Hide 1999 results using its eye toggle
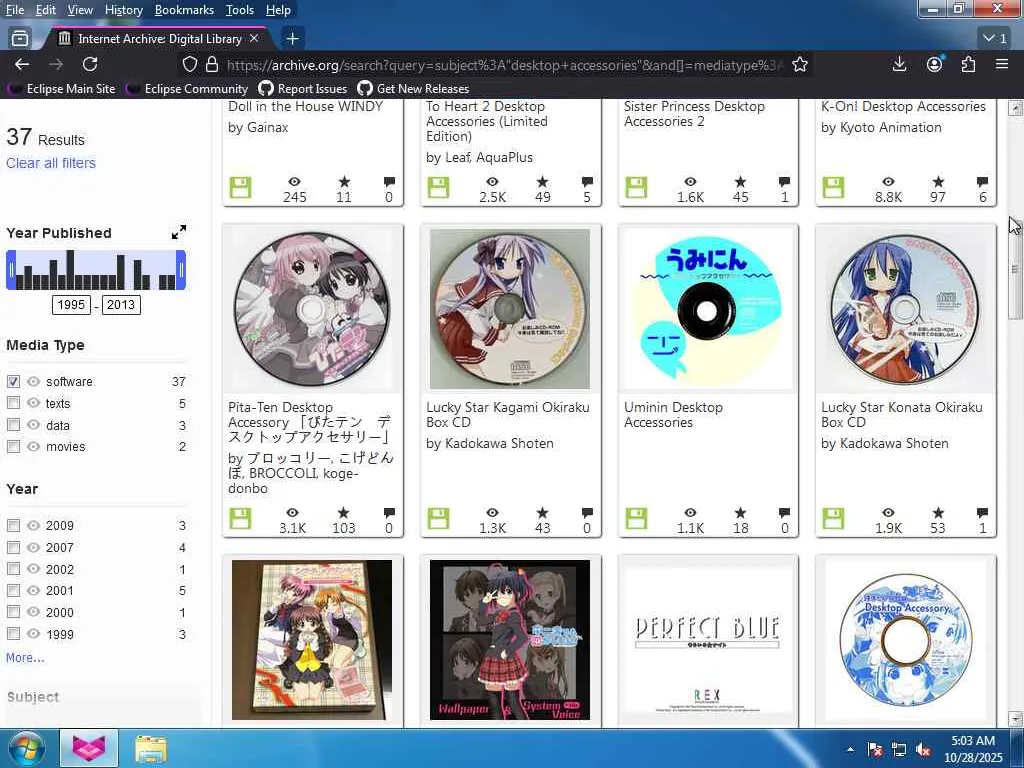1024x768 pixels. tap(33, 634)
